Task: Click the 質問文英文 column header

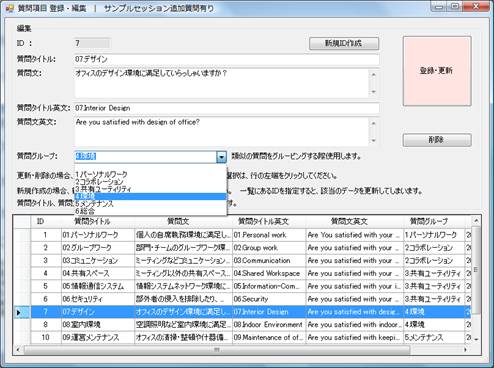Action: pyautogui.click(x=355, y=222)
